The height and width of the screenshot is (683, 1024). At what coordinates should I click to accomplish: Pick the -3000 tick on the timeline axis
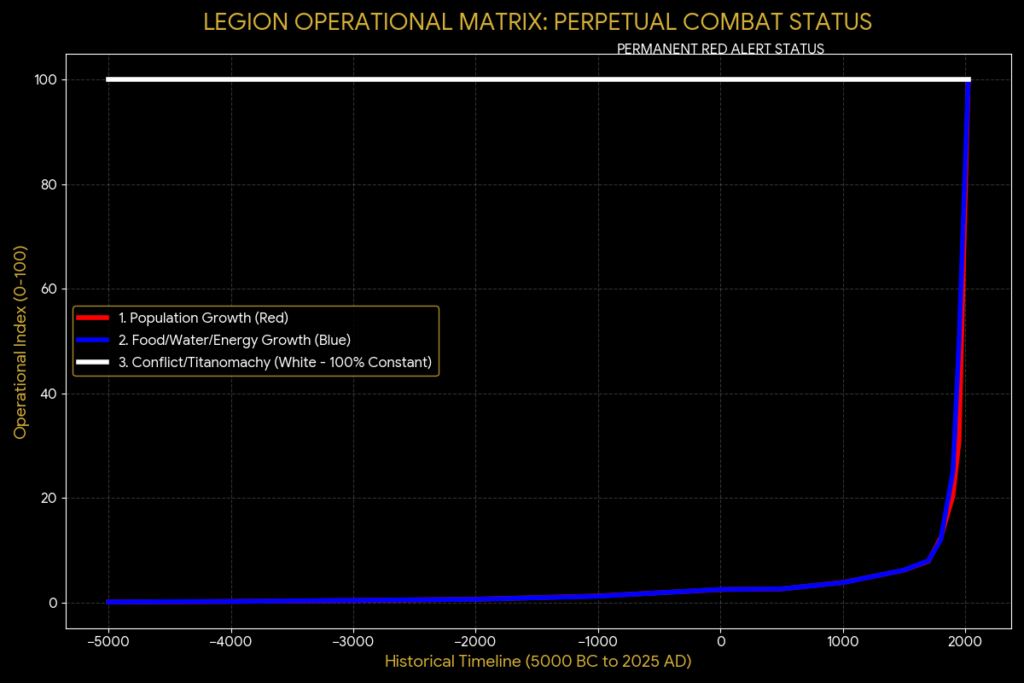click(x=352, y=640)
